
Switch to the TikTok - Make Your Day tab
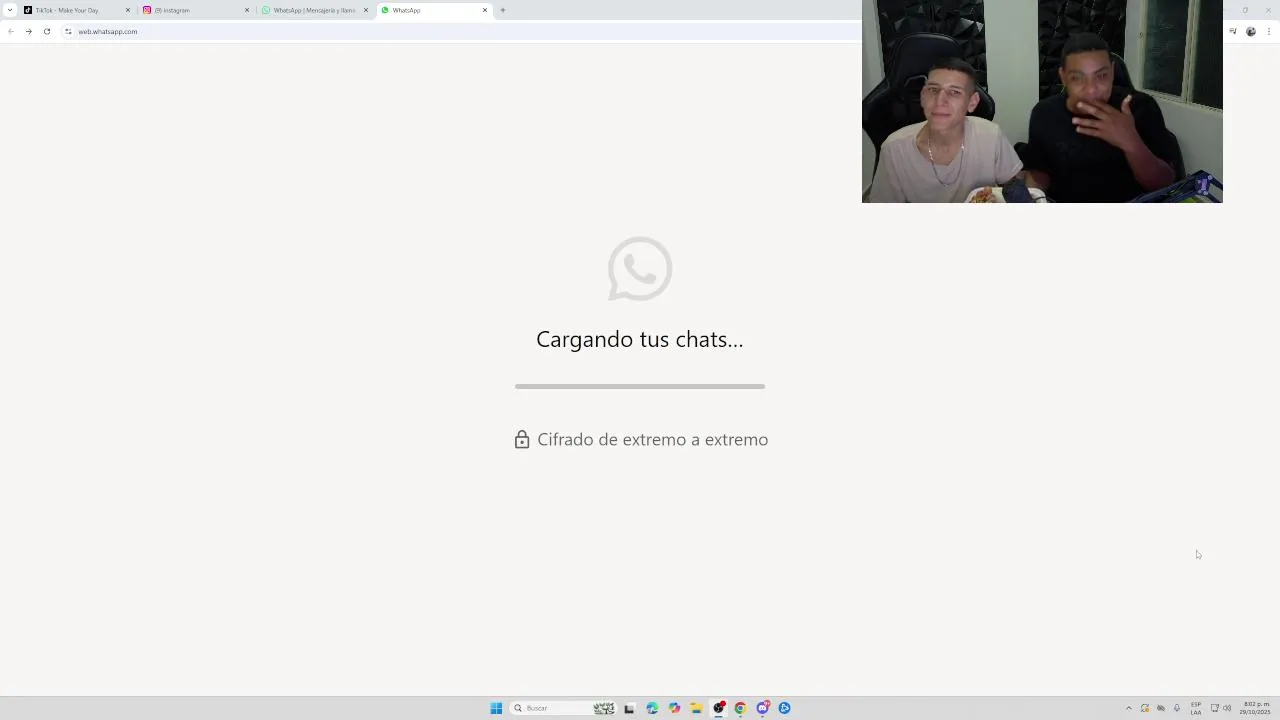[76, 10]
